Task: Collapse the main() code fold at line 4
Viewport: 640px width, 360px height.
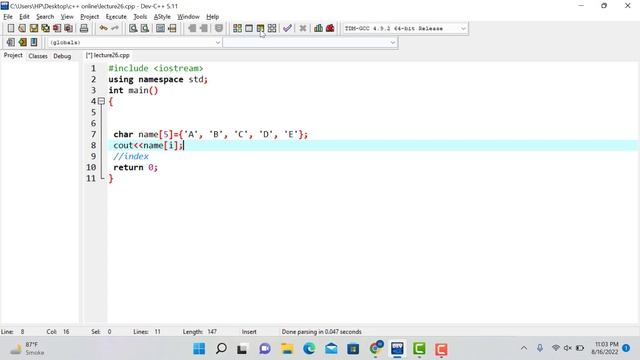Action: click(101, 101)
